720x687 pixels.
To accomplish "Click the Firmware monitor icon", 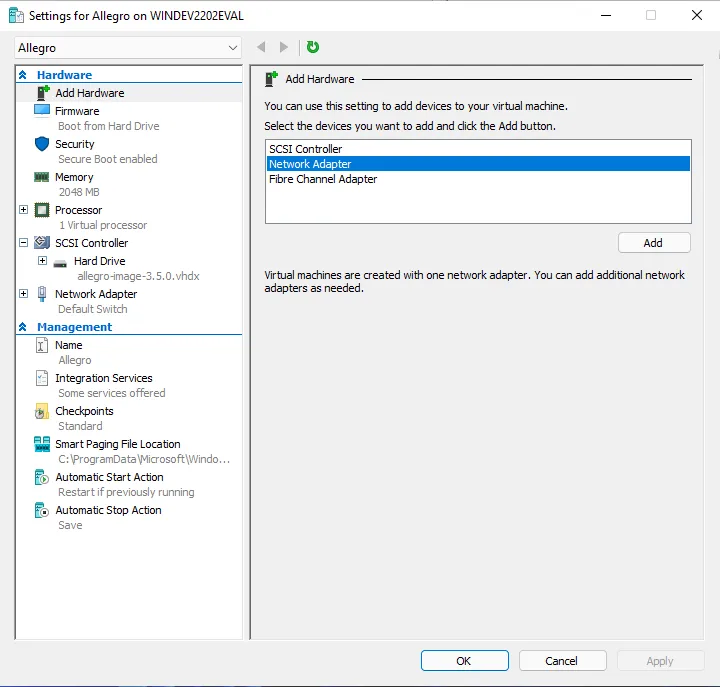I will (42, 111).
